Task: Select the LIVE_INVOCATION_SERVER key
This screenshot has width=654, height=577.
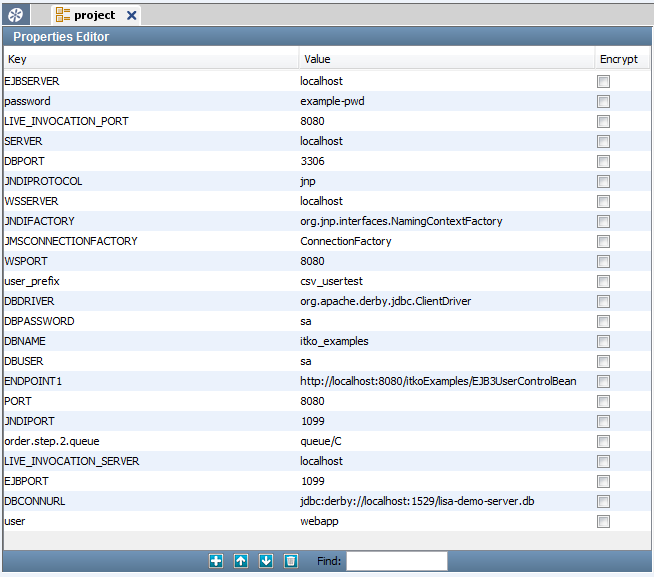Action: pos(151,461)
